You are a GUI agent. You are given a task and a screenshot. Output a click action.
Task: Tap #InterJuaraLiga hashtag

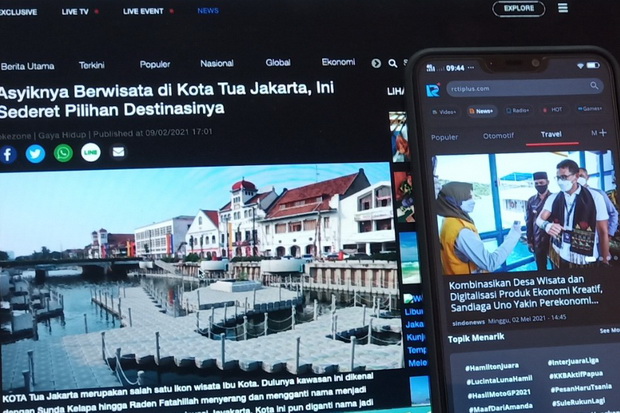click(573, 362)
